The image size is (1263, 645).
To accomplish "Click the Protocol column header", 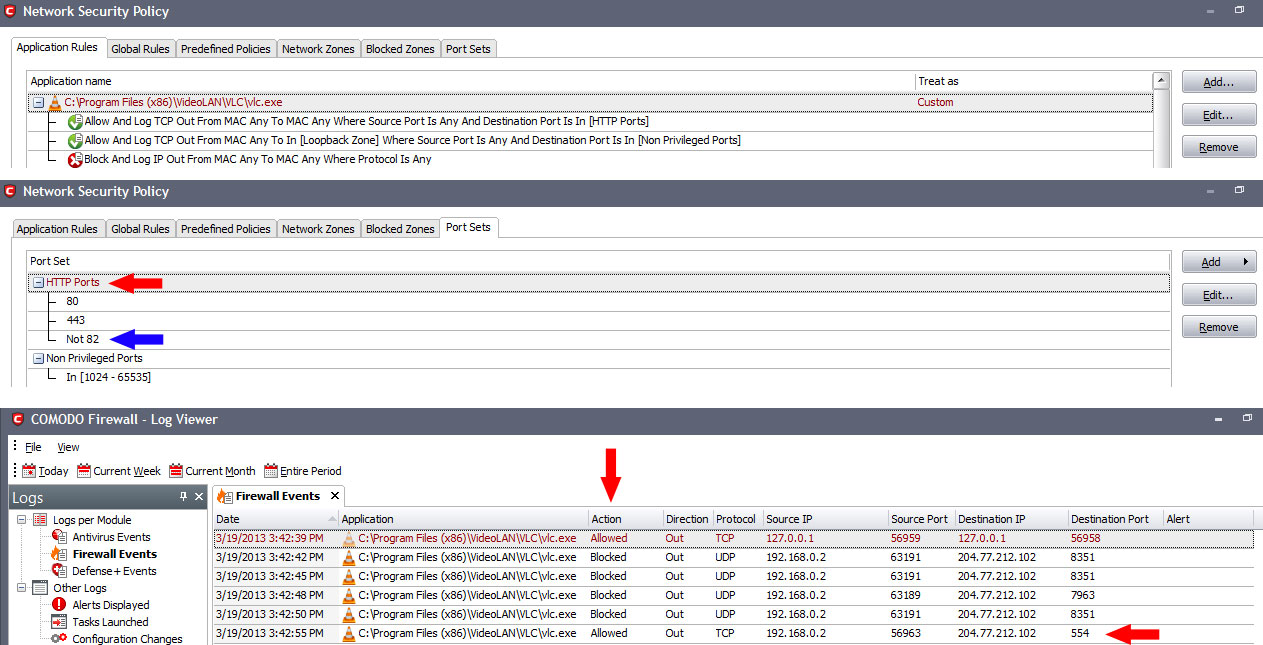I will [x=738, y=519].
